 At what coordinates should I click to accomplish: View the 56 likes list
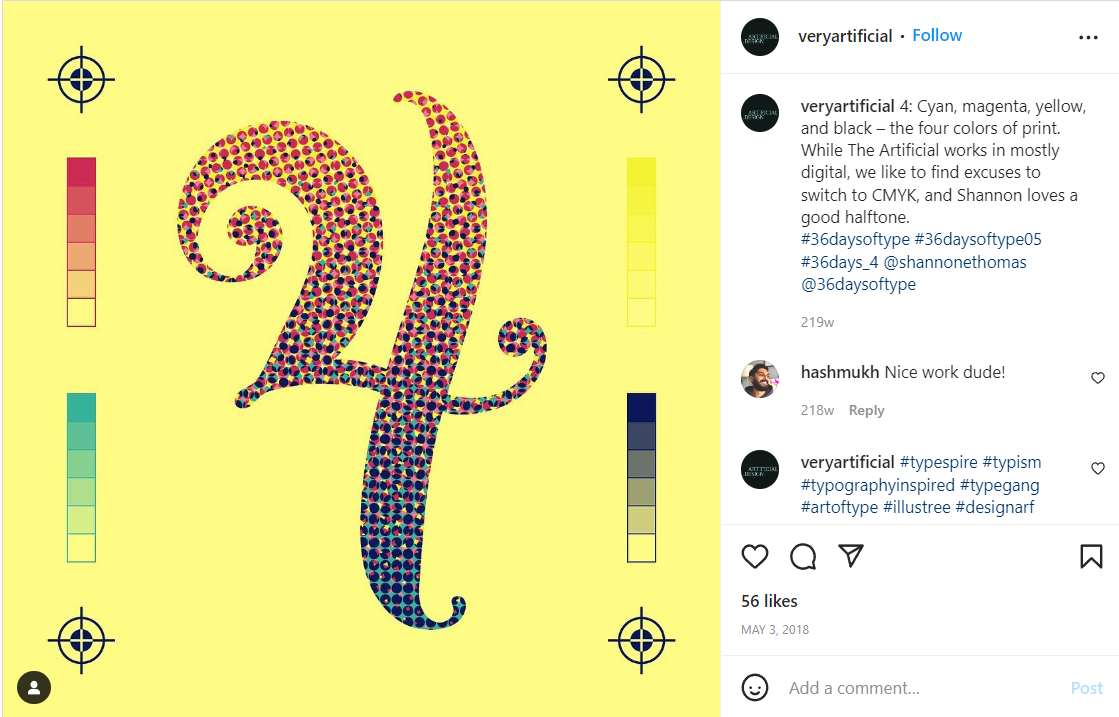pyautogui.click(x=769, y=601)
